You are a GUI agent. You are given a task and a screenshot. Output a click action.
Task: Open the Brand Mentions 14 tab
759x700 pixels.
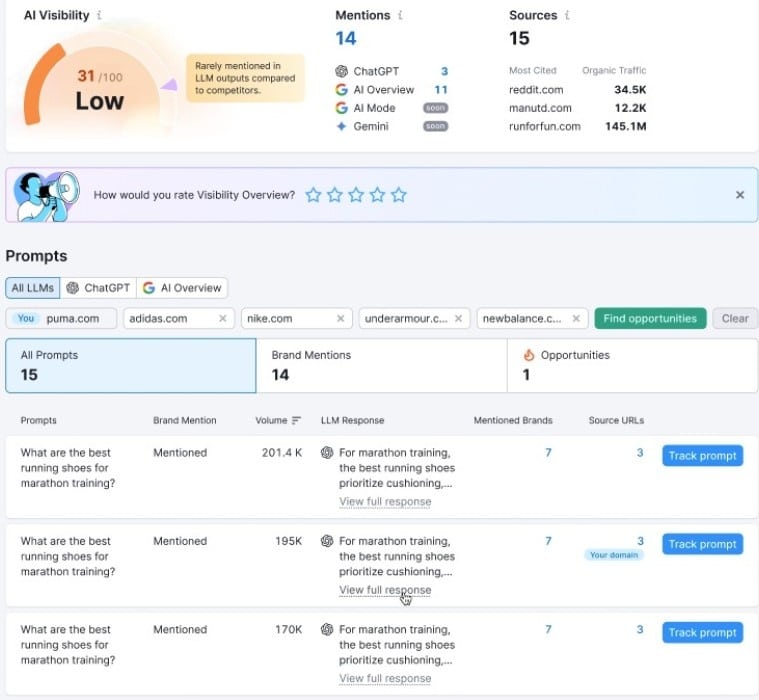(381, 365)
